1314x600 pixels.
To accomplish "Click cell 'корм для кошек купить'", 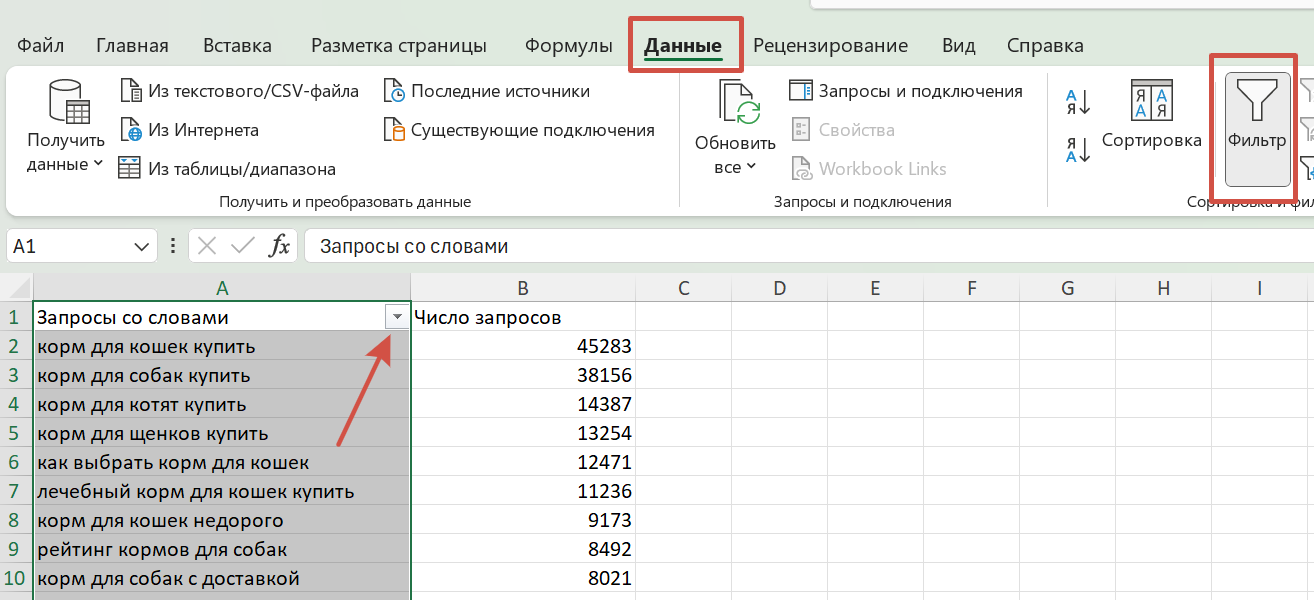I will pos(222,346).
